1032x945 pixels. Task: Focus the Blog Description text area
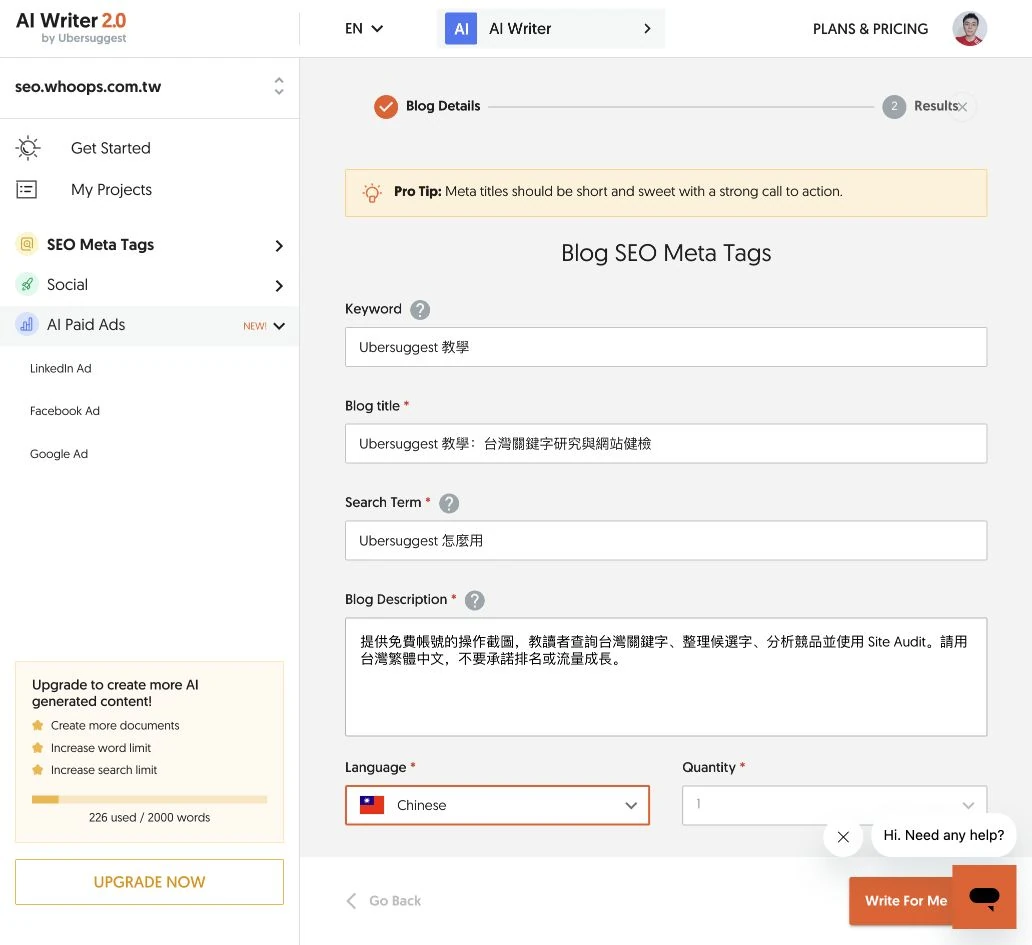(665, 677)
